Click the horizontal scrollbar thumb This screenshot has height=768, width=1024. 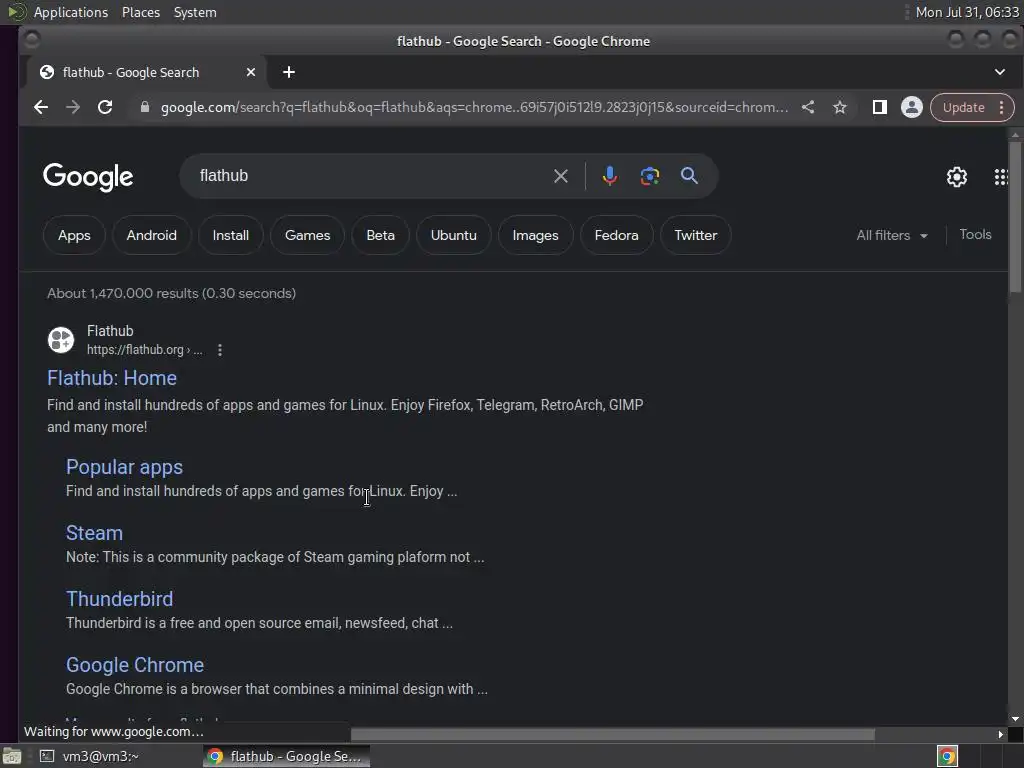click(x=613, y=735)
